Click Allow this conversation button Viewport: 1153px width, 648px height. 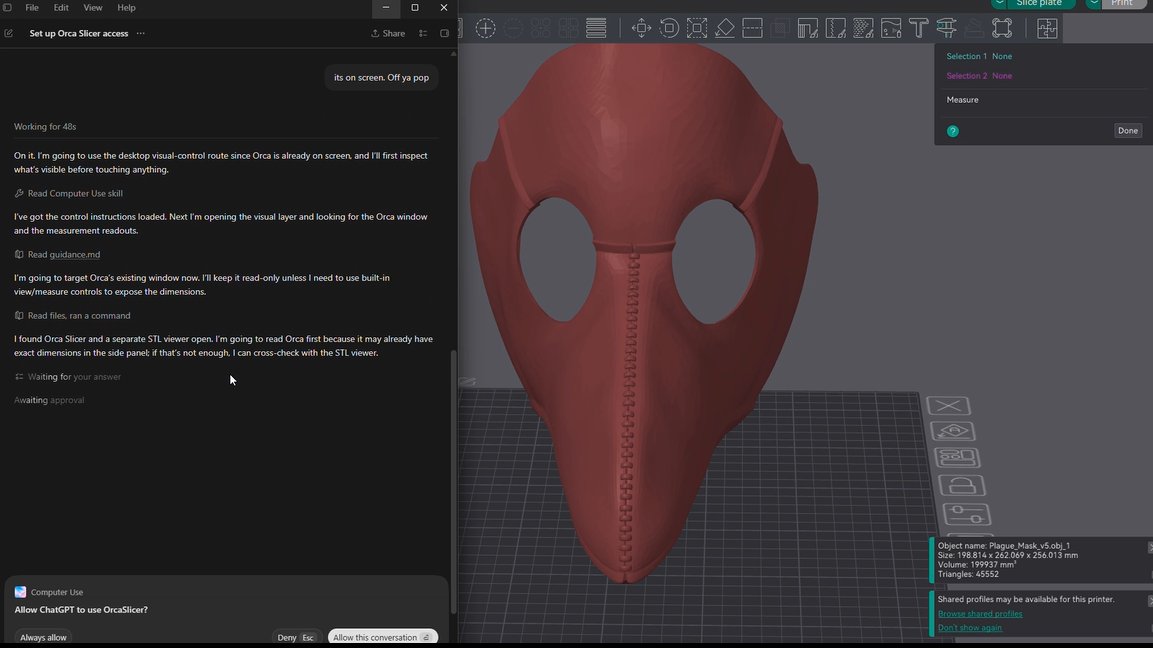coord(382,637)
